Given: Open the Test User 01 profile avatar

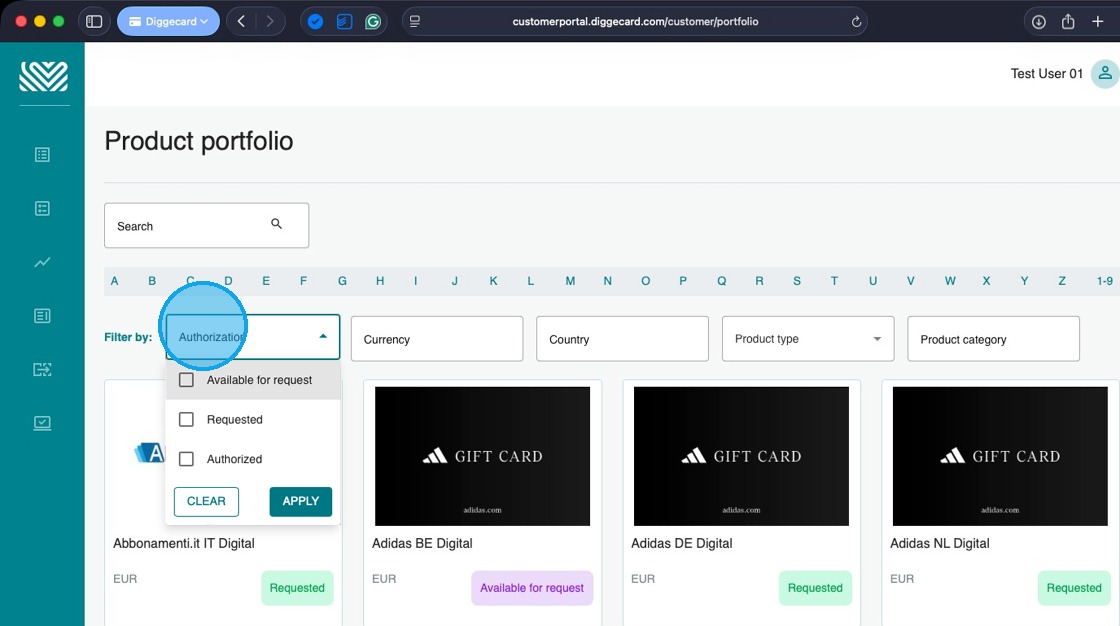Looking at the screenshot, I should click(1104, 73).
